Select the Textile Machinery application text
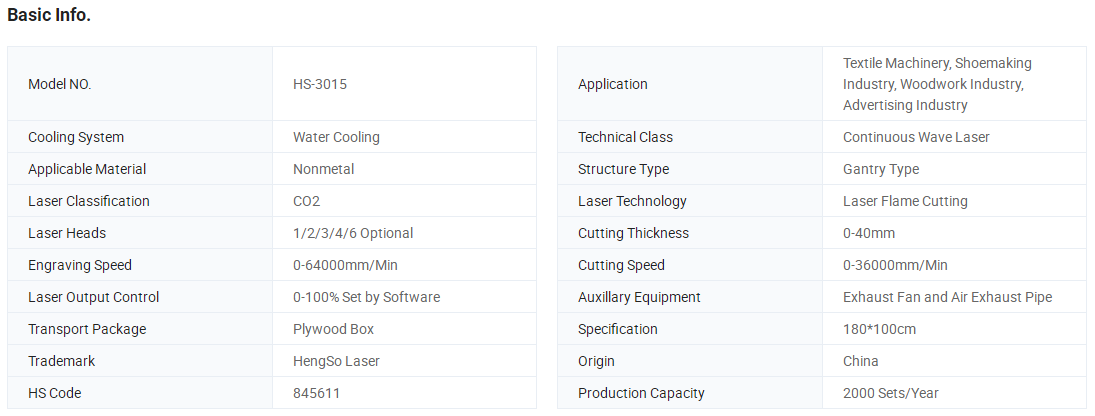The image size is (1095, 416). (896, 64)
